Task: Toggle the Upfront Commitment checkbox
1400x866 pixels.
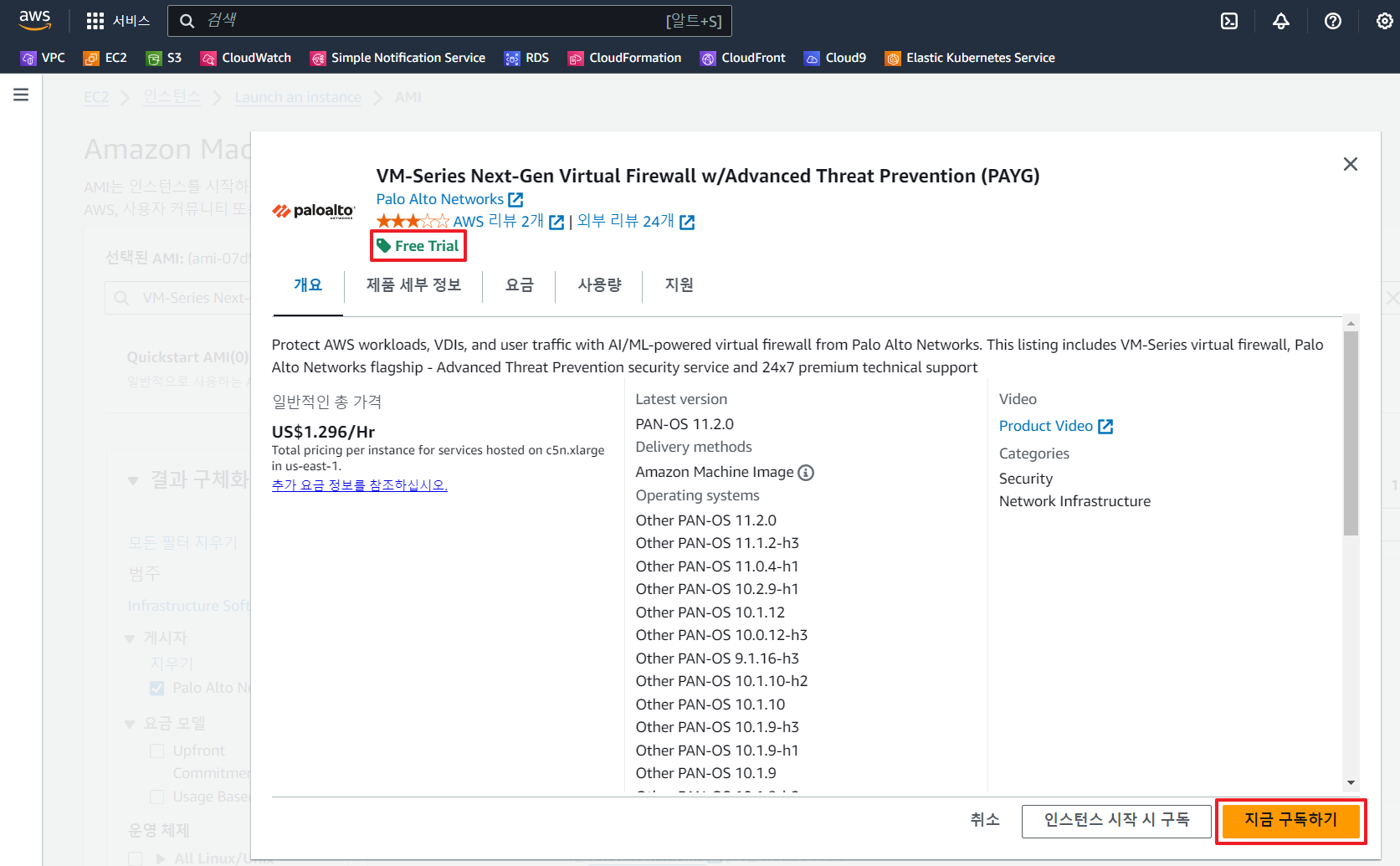Action: [x=156, y=751]
